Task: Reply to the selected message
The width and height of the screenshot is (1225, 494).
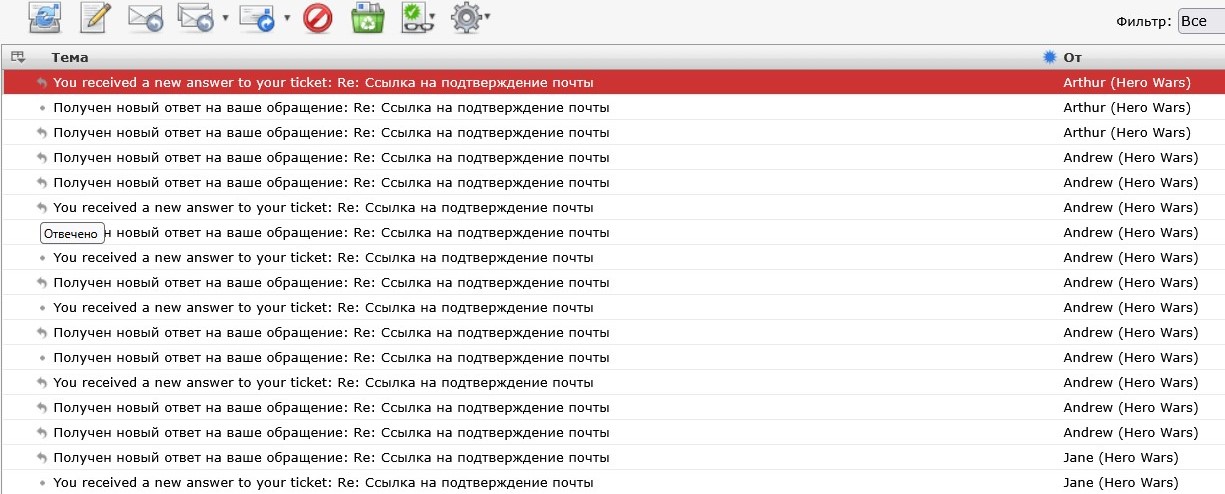Action: coord(146,18)
